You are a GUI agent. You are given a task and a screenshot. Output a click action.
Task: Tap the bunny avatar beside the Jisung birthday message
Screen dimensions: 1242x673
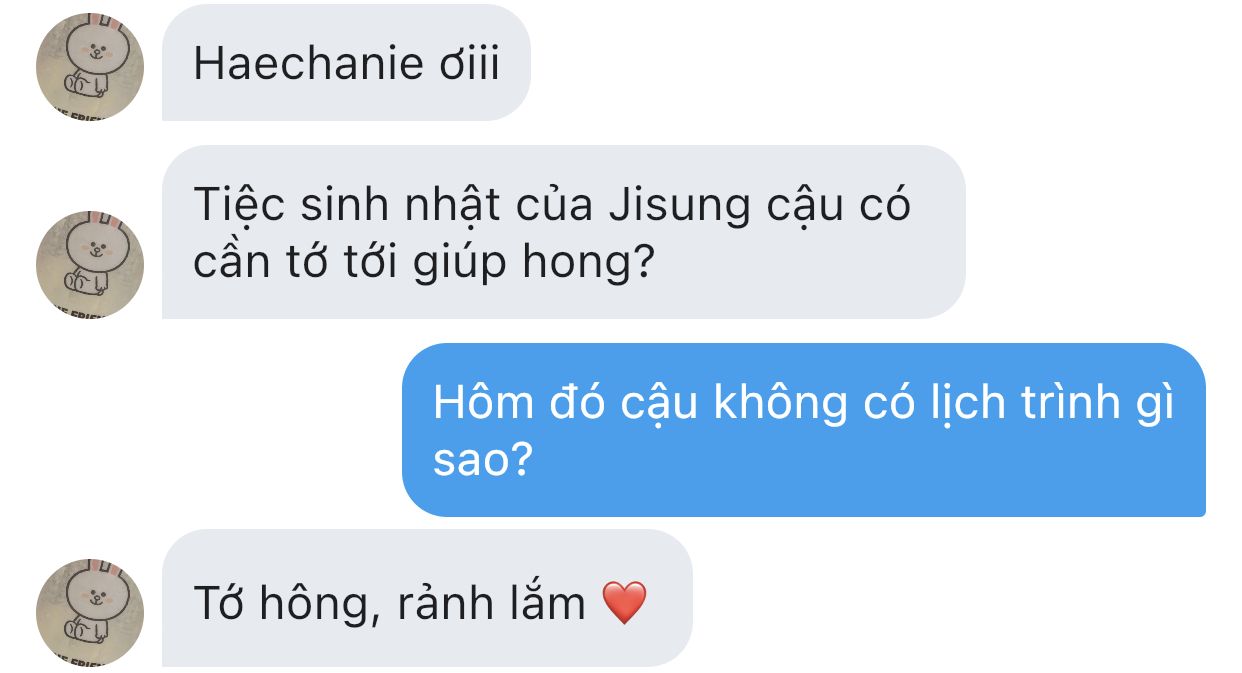(x=90, y=265)
